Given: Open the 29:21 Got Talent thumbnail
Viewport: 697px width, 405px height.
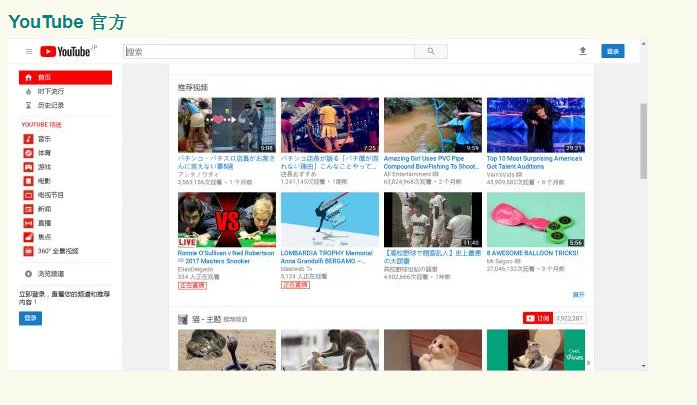Looking at the screenshot, I should click(x=536, y=125).
